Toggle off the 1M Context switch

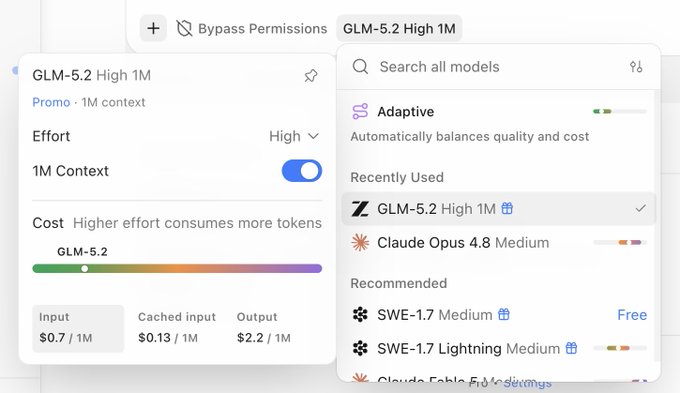302,170
